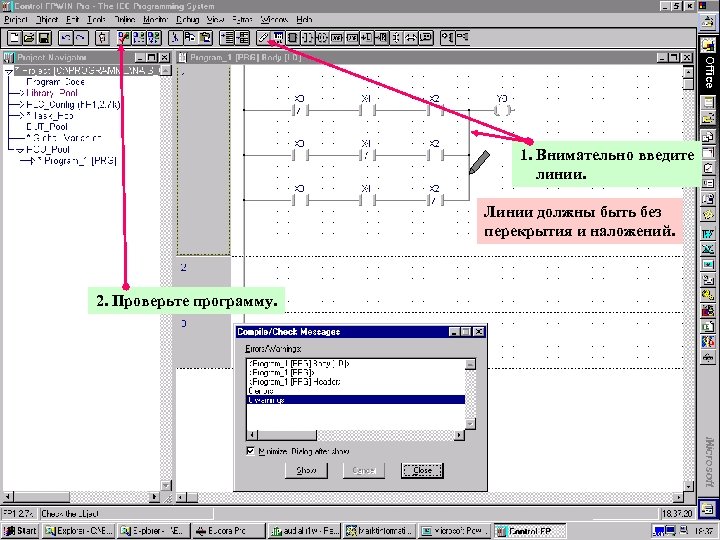Image resolution: width=720 pixels, height=540 pixels.
Task: Expand the Task_Pool tree arrow
Action: click(21, 116)
